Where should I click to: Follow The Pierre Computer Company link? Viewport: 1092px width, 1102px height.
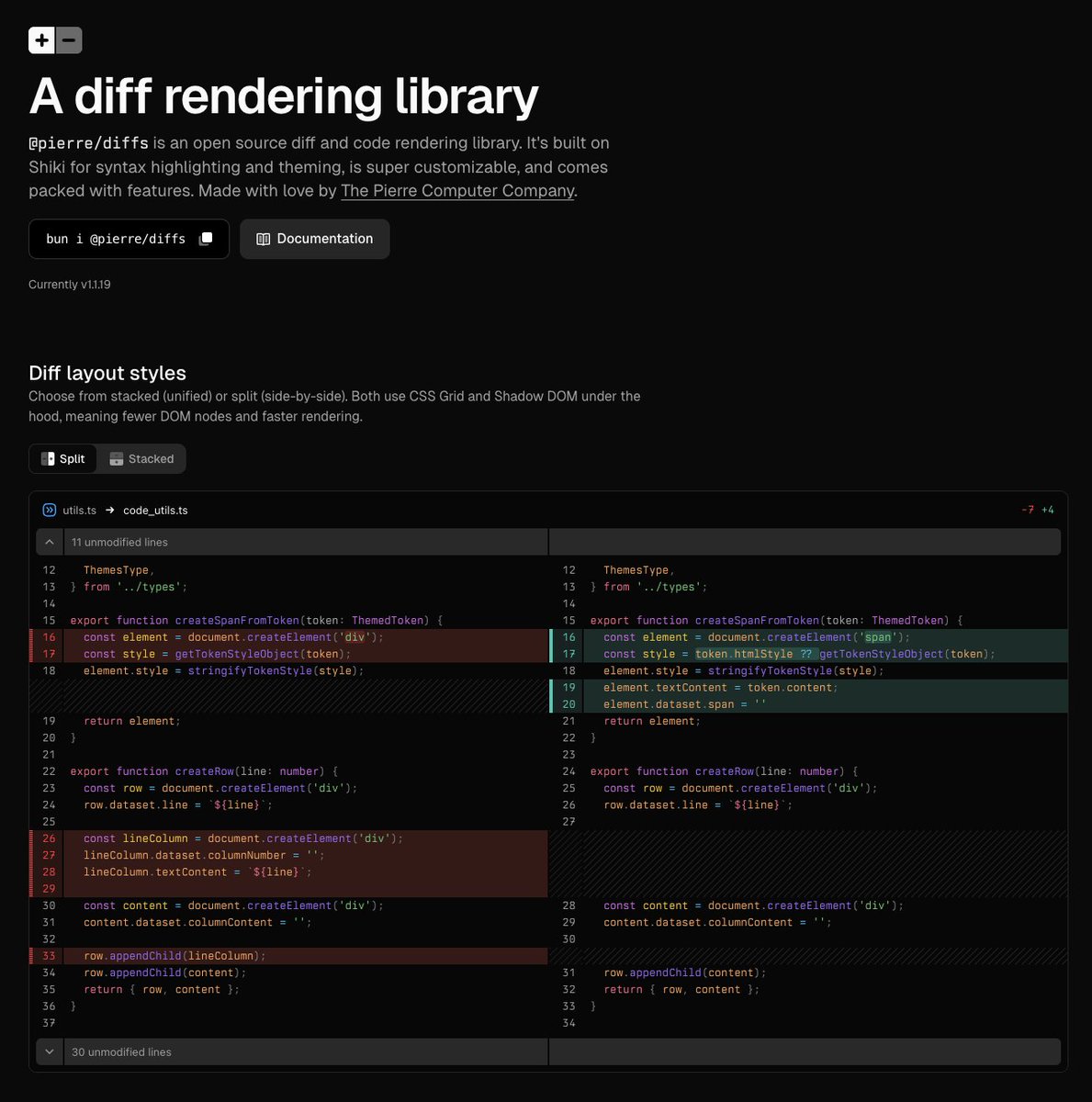click(x=456, y=190)
